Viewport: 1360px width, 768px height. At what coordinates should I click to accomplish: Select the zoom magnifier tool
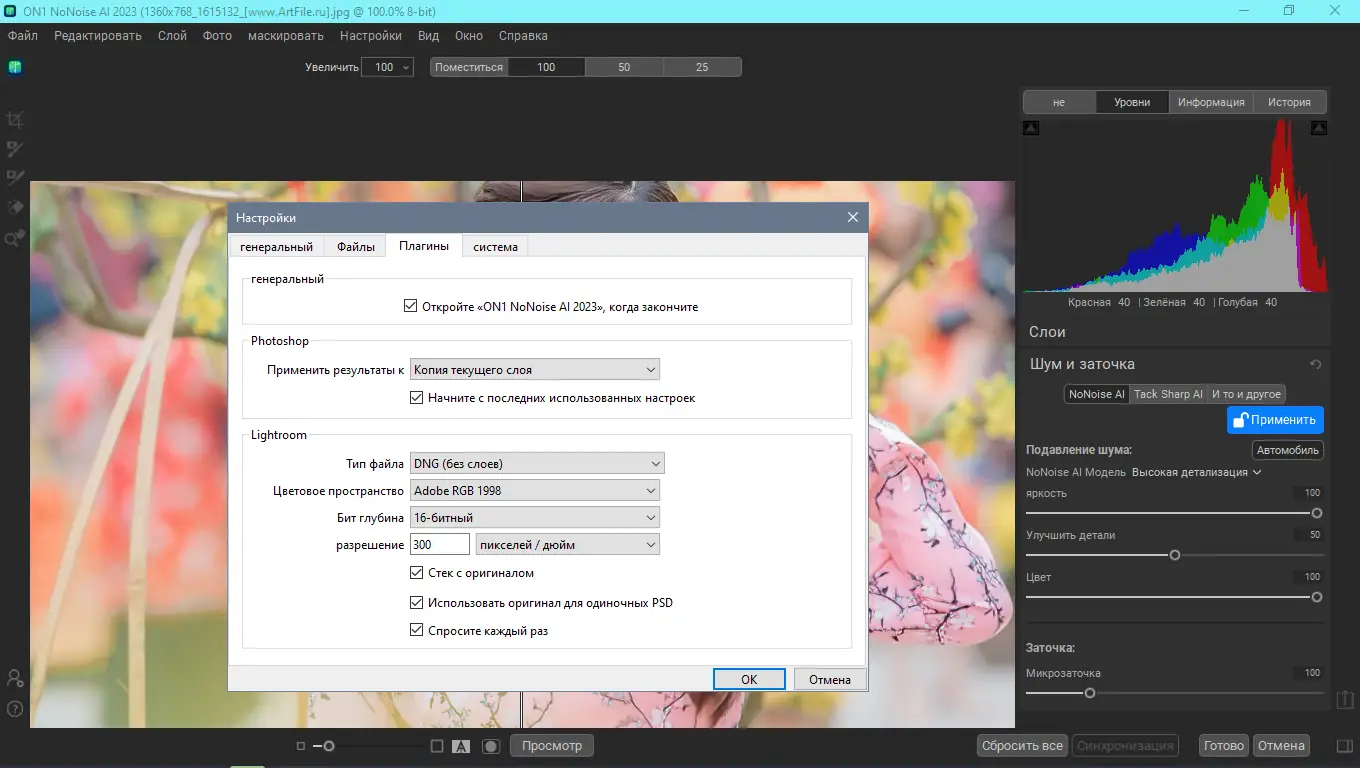15,238
